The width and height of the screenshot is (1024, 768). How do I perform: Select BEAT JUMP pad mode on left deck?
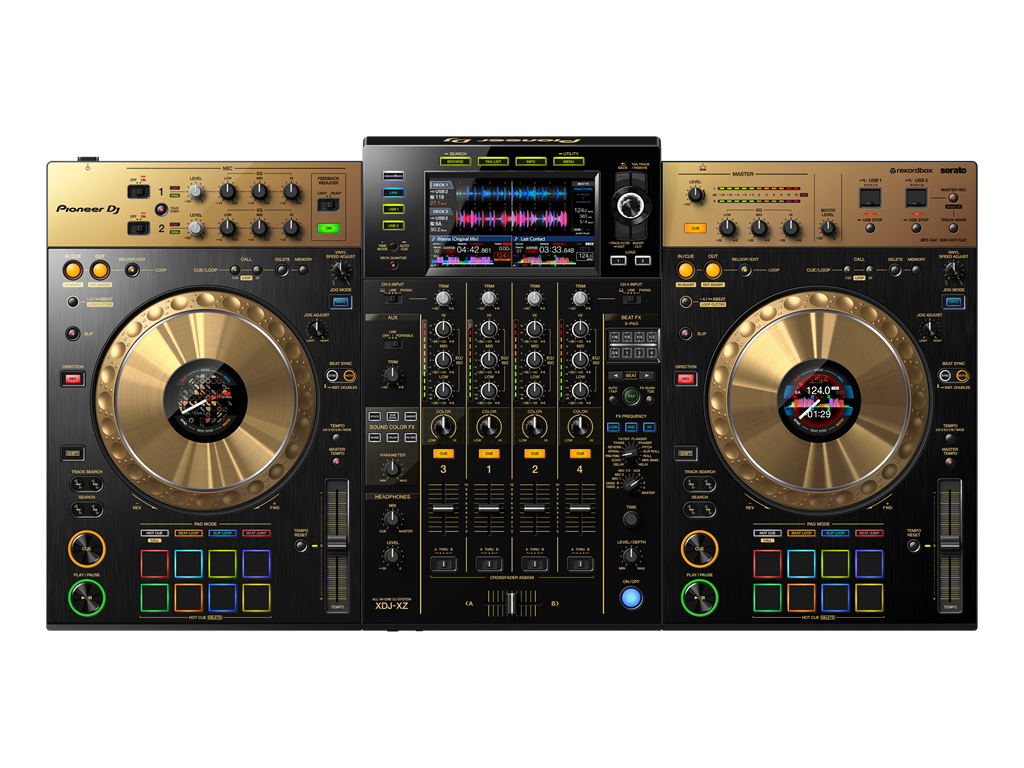[256, 533]
